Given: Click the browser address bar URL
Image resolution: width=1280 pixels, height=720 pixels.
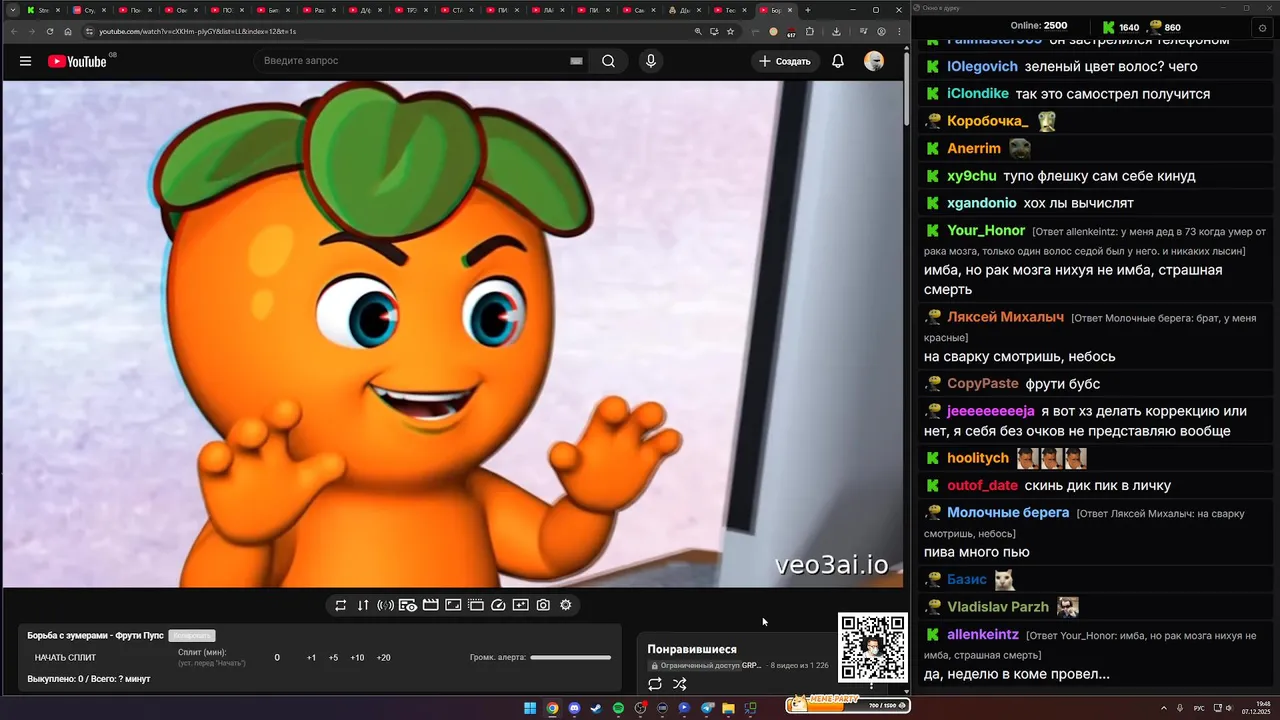Looking at the screenshot, I should [198, 31].
